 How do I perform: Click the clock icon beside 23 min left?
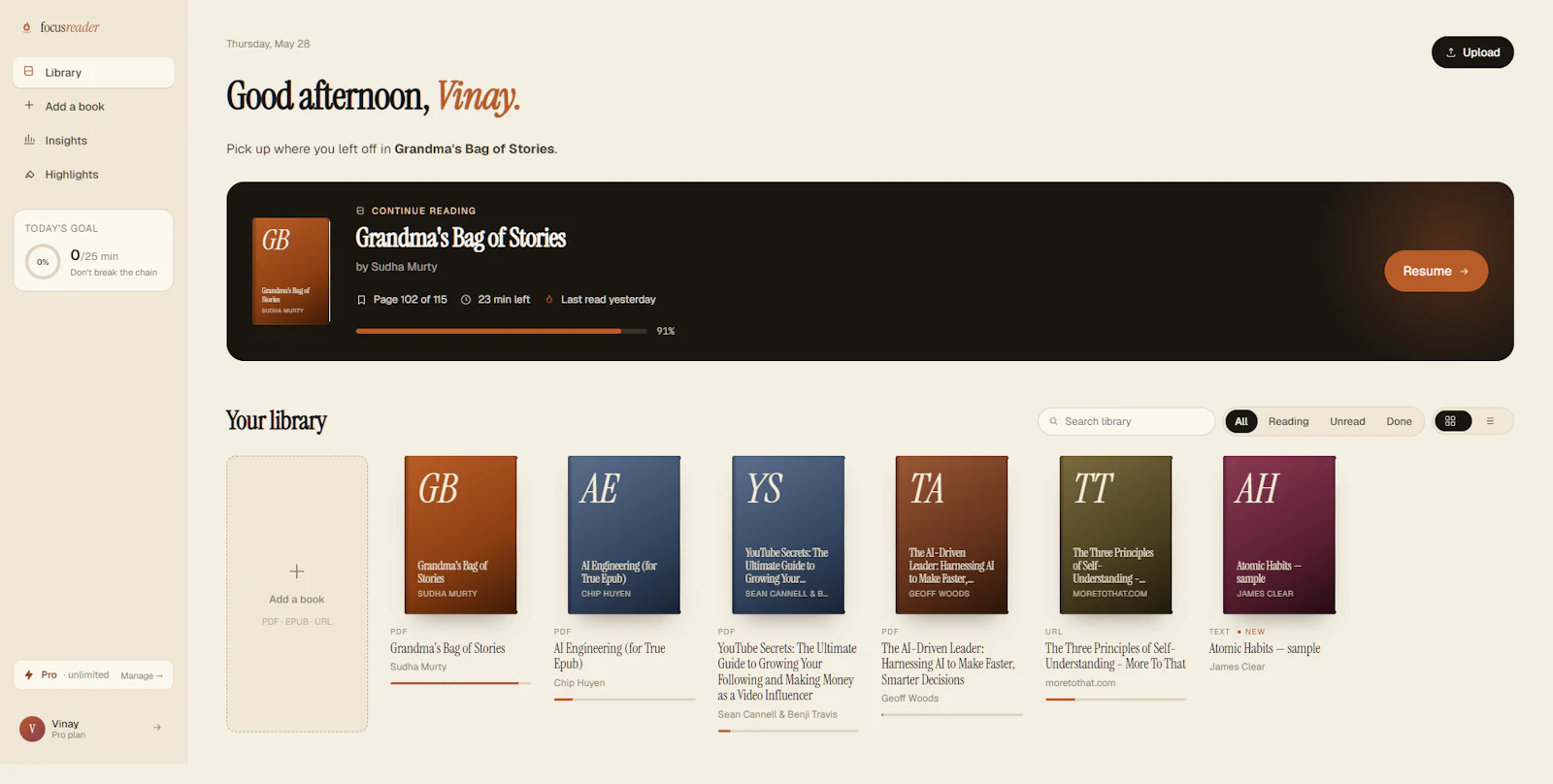tap(466, 300)
